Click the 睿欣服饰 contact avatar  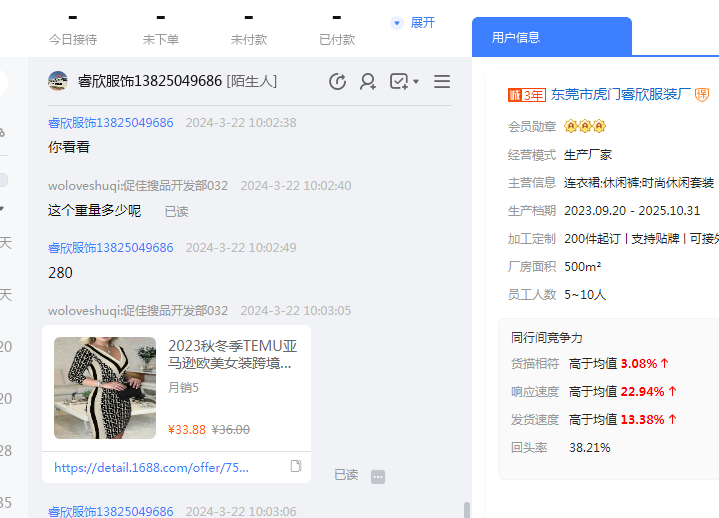tap(58, 81)
